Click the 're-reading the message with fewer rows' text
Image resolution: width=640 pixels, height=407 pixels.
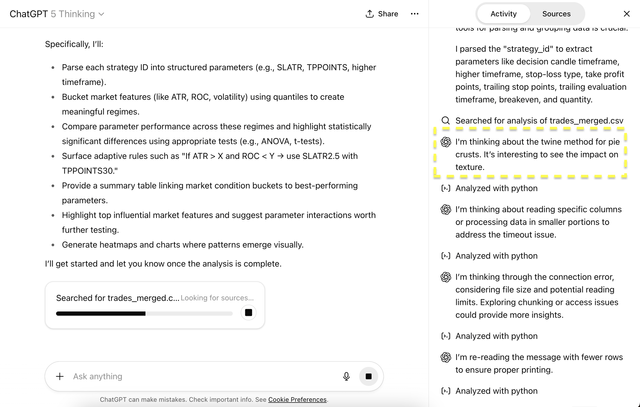(539, 363)
